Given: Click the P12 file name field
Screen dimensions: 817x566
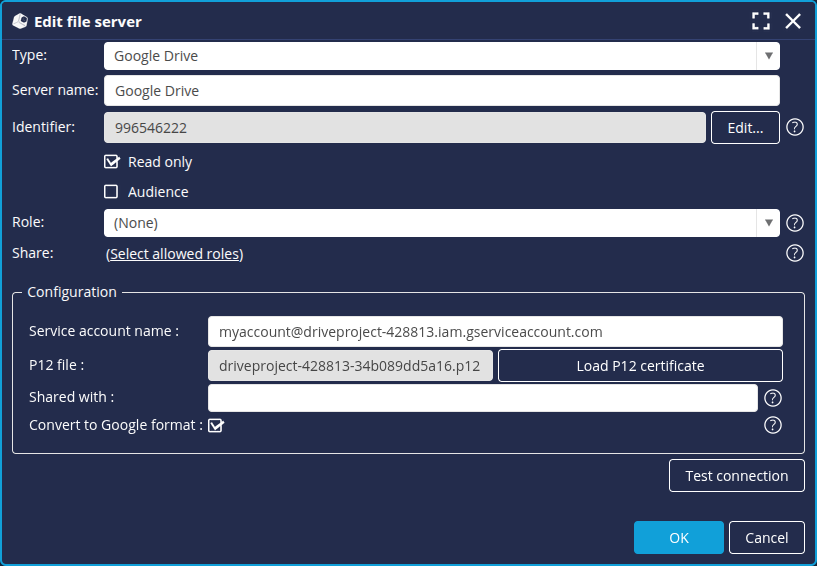Looking at the screenshot, I should pyautogui.click(x=350, y=366).
